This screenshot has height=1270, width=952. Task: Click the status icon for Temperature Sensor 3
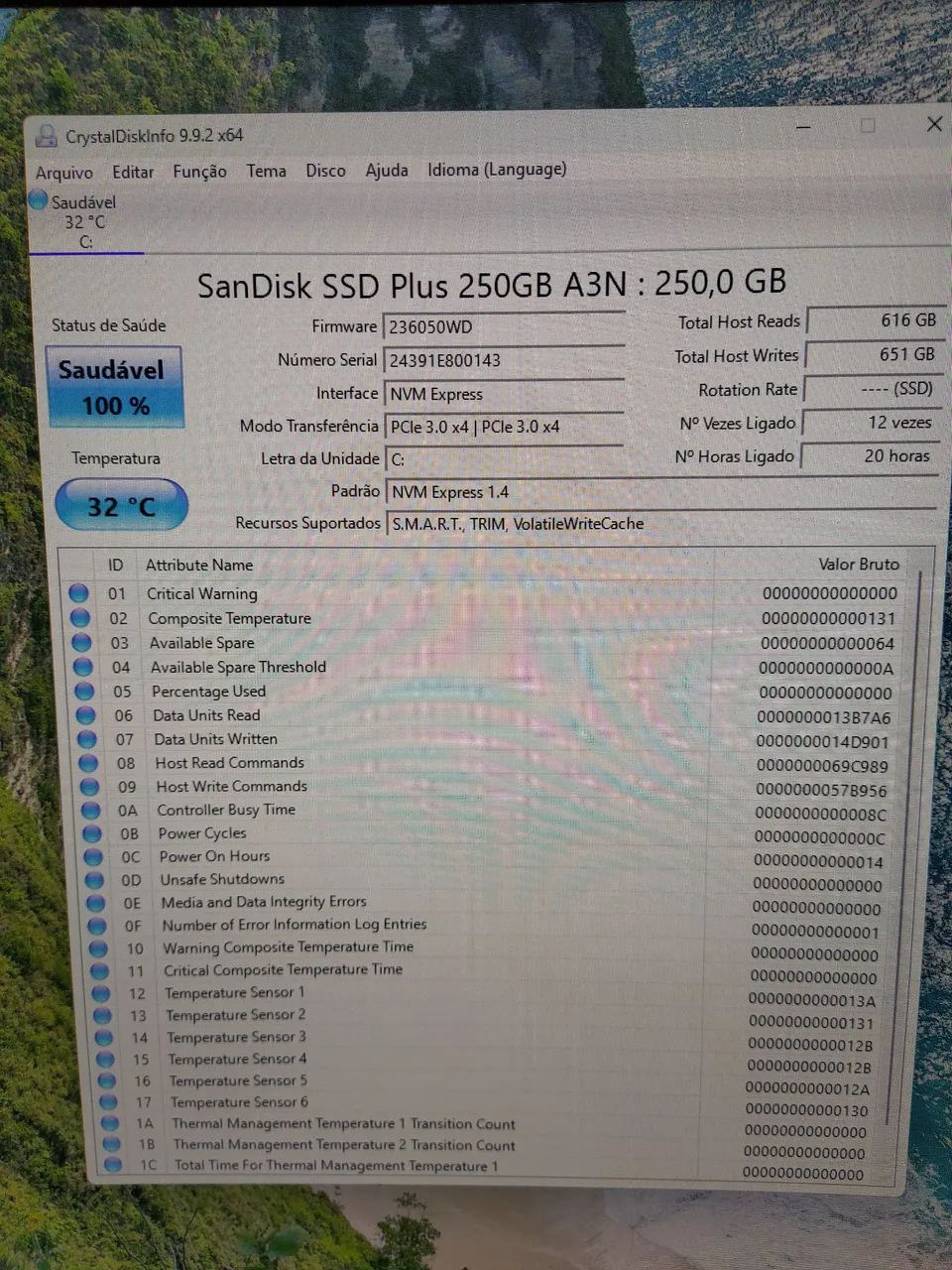103,1037
